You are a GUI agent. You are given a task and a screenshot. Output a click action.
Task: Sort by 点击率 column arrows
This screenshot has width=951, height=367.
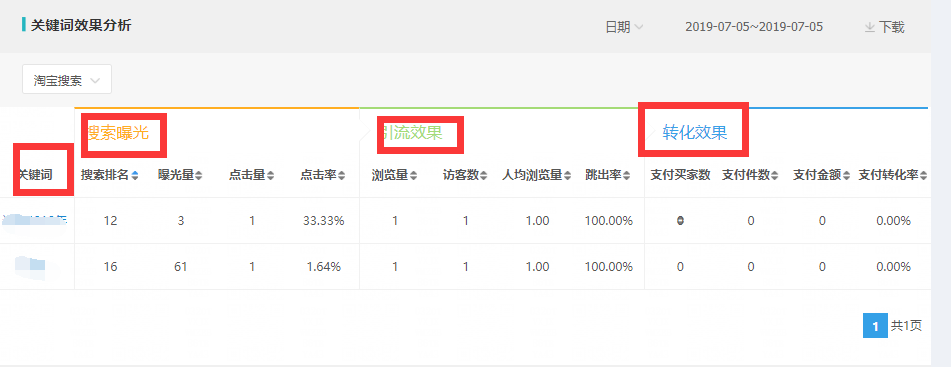click(341, 176)
